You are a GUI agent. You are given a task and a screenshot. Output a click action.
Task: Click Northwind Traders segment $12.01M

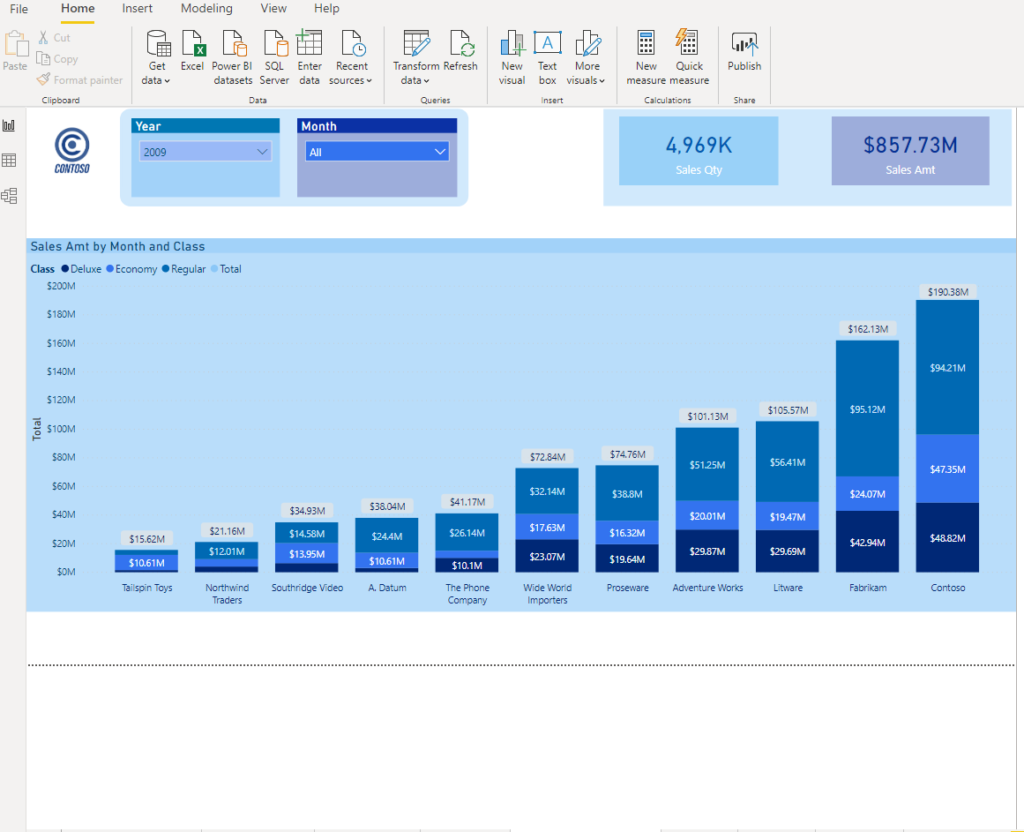(227, 551)
